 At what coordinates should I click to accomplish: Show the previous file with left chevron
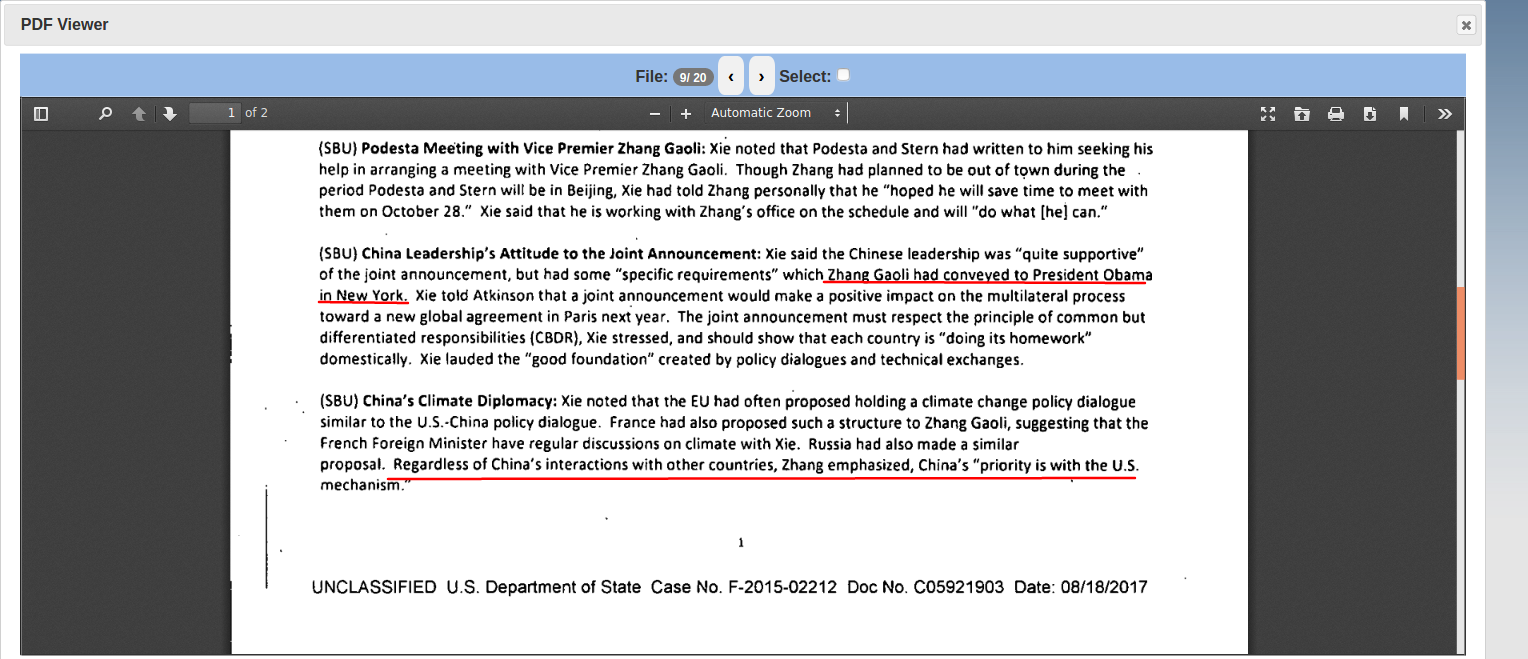click(x=731, y=76)
